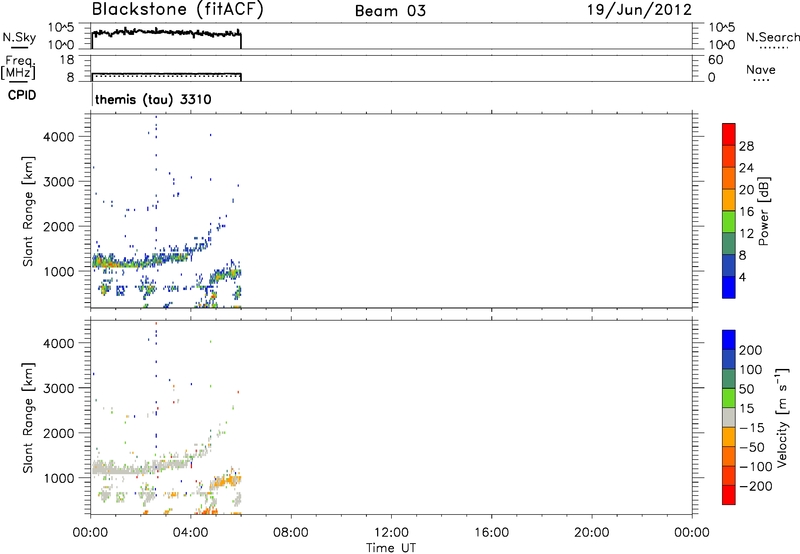Click the blue swatch atop Velocity colorbar
This screenshot has height=554, width=800.
point(729,340)
